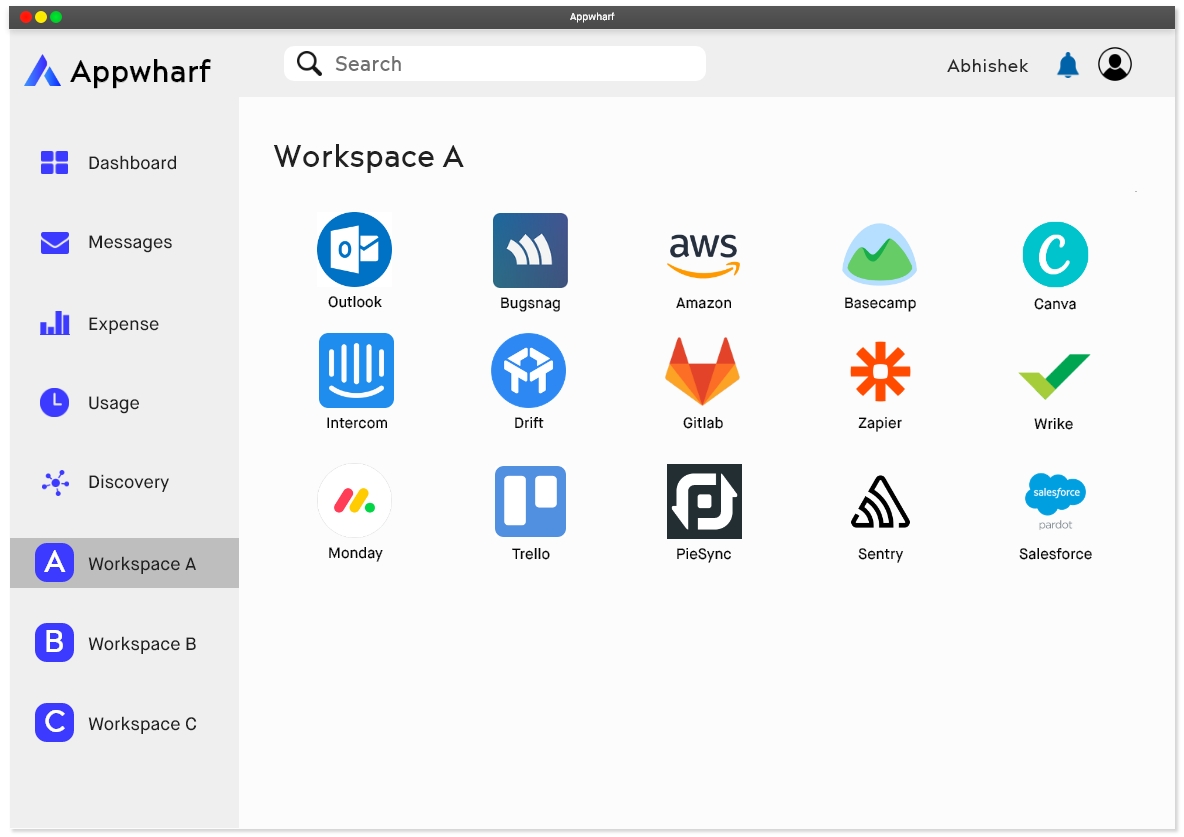Minimize window with yellow button
Image resolution: width=1184 pixels, height=837 pixels.
(x=41, y=17)
